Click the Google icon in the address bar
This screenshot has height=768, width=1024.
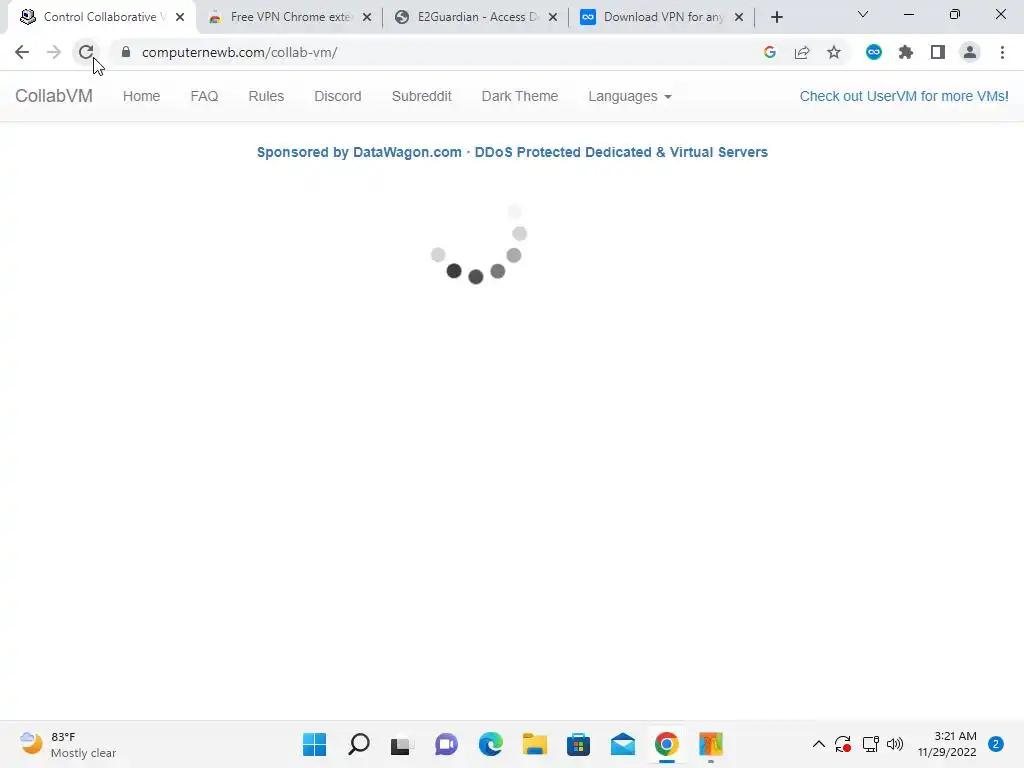(770, 52)
